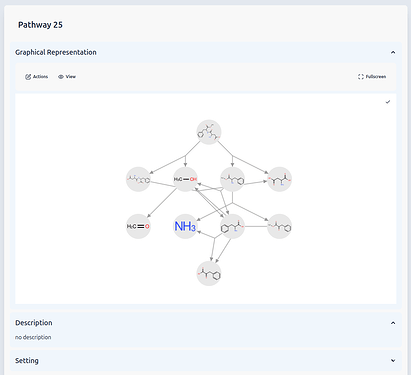Click the eye icon next to View
Screen dimensions: 411x375
tap(61, 77)
